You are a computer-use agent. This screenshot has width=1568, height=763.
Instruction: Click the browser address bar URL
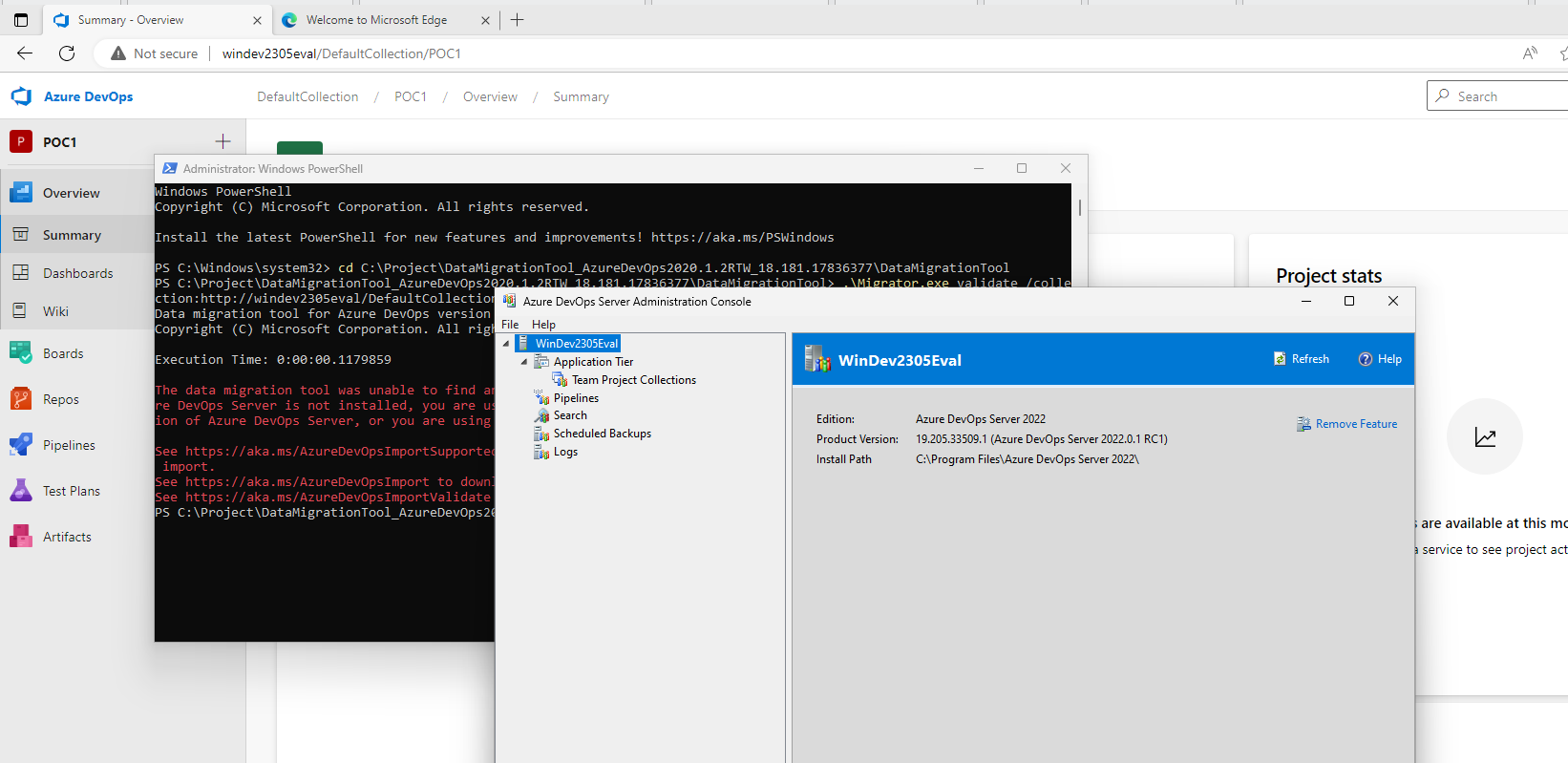click(x=342, y=53)
